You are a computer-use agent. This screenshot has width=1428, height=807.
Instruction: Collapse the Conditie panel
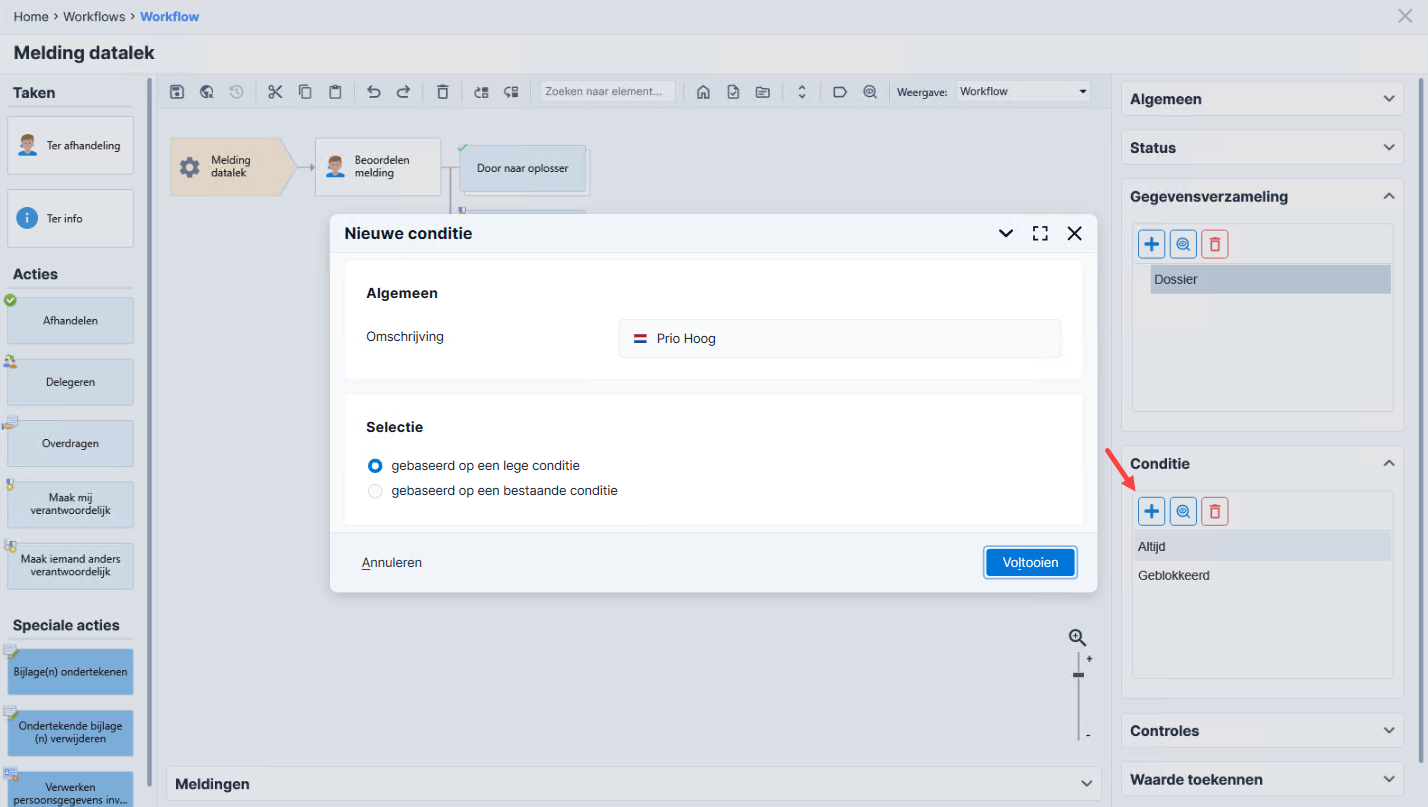coord(1388,463)
